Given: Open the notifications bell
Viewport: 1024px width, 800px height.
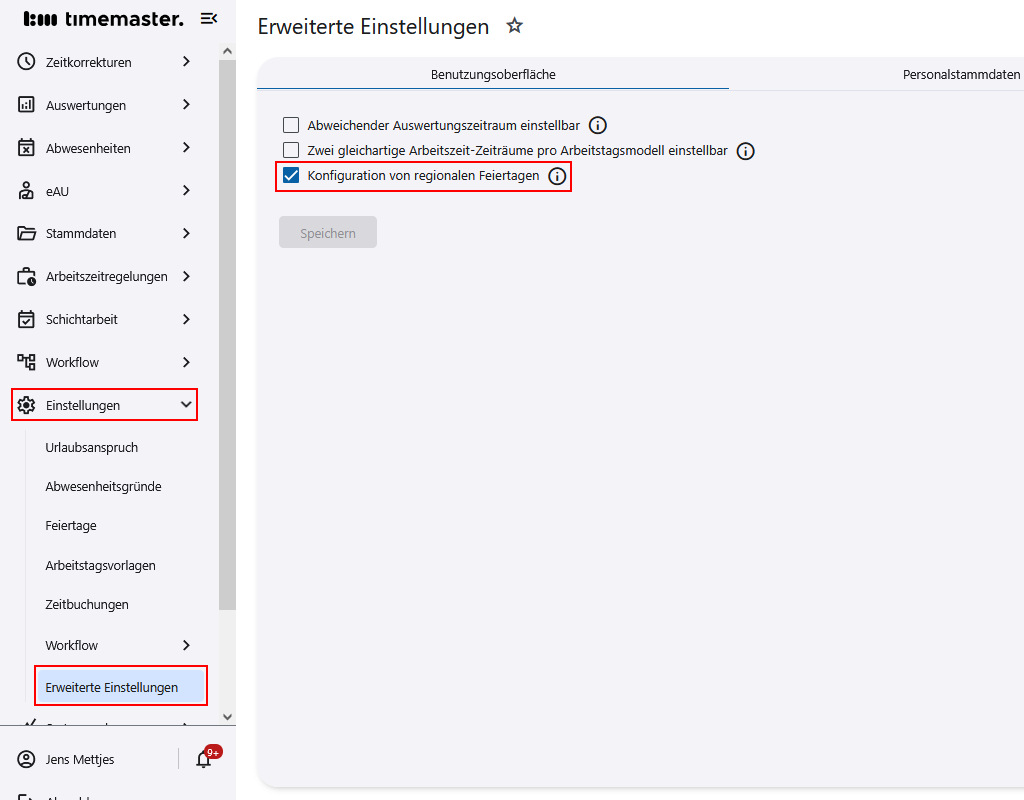Looking at the screenshot, I should point(204,759).
